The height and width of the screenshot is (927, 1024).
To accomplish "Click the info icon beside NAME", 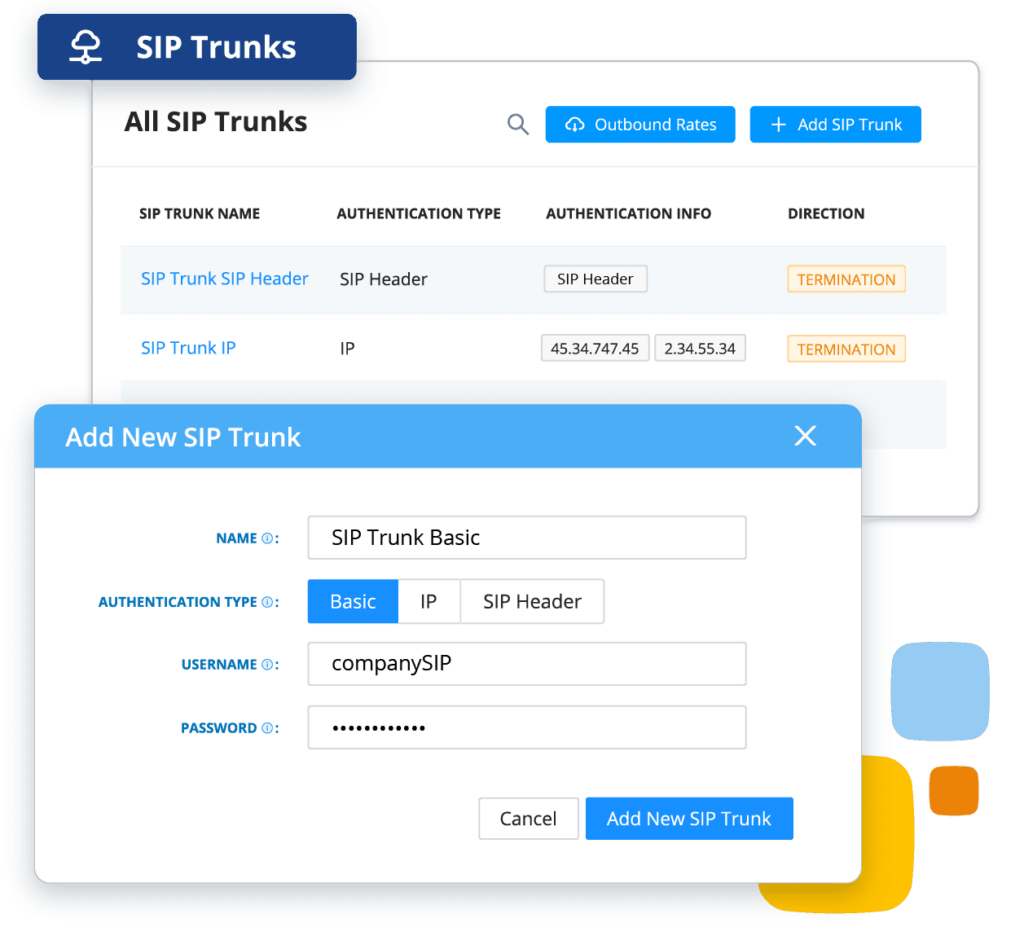I will pyautogui.click(x=267, y=538).
